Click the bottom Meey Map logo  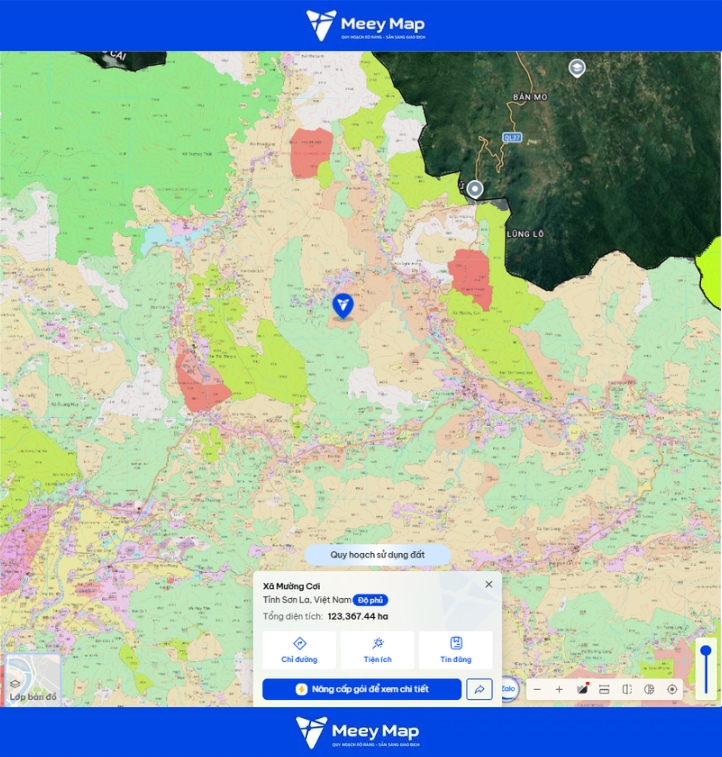click(x=358, y=732)
